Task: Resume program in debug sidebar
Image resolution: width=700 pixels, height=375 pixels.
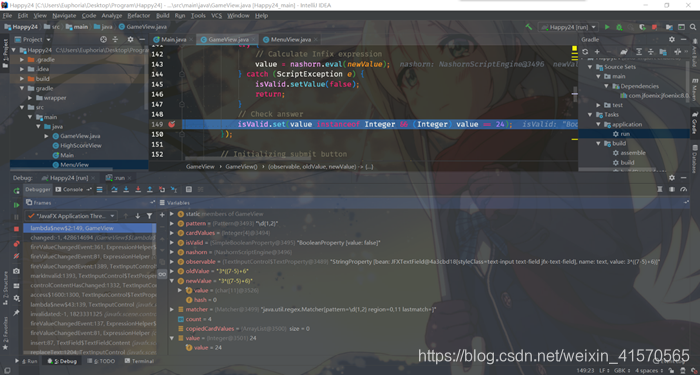Action: coord(17,205)
